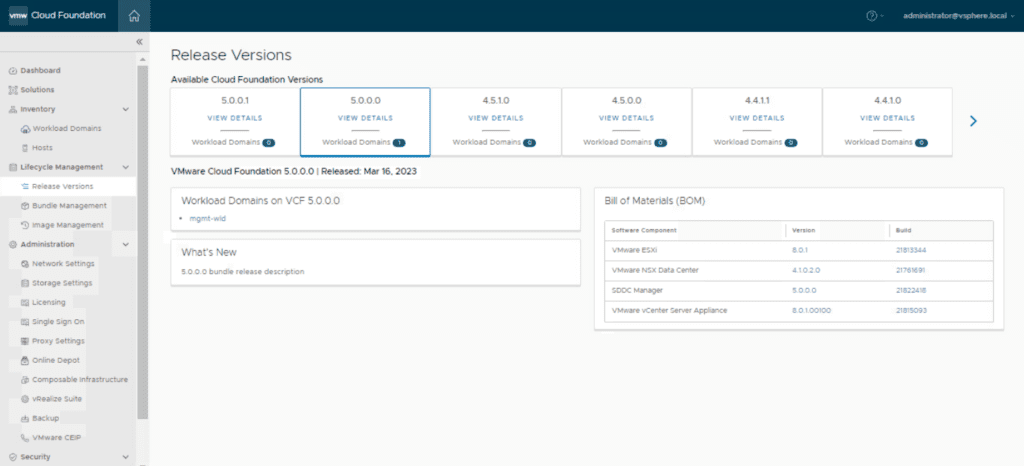Image resolution: width=1024 pixels, height=466 pixels.
Task: Click the vmw Cloud Foundation logo
Action: click(57, 16)
